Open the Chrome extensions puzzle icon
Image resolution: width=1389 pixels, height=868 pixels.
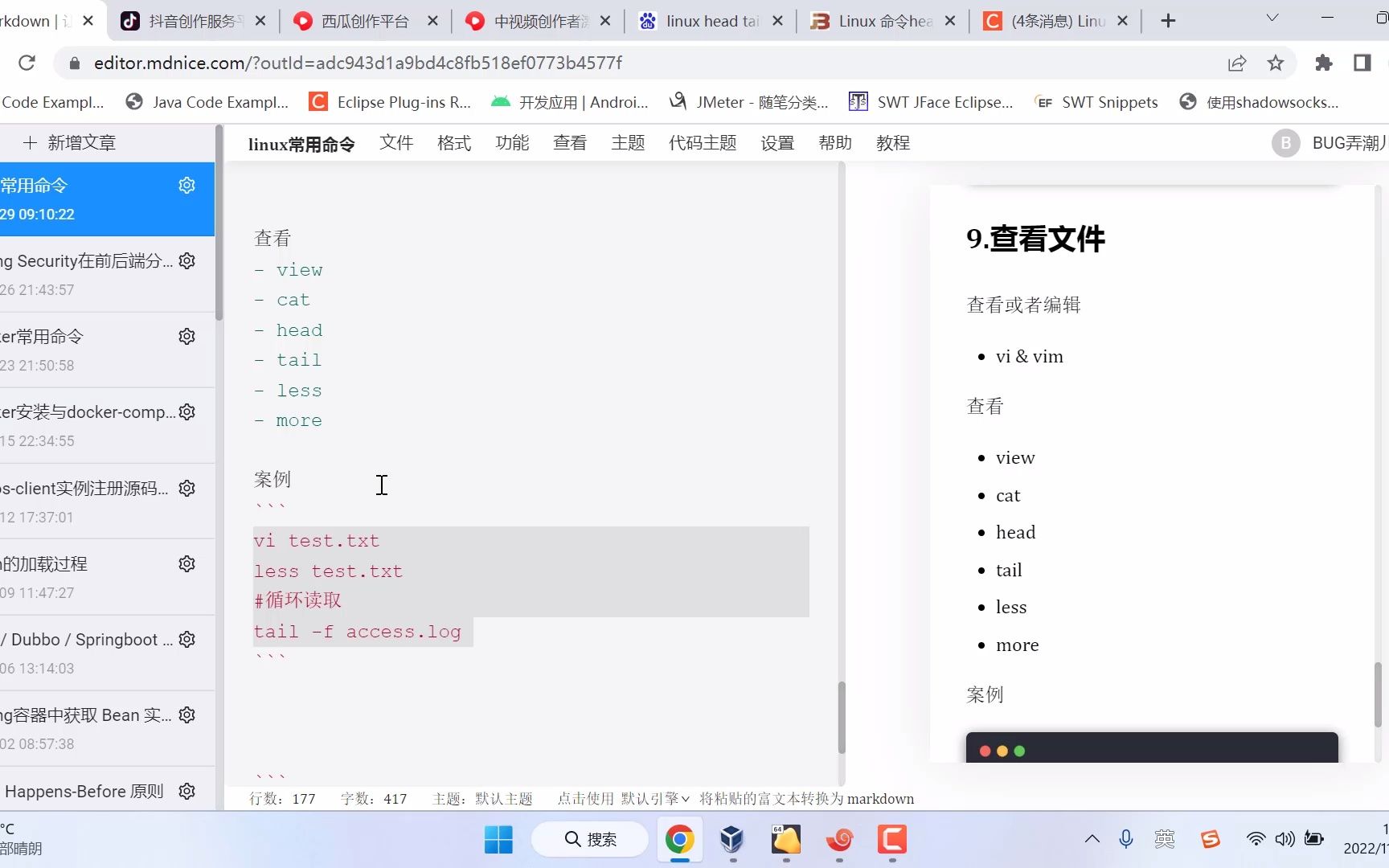click(1324, 63)
